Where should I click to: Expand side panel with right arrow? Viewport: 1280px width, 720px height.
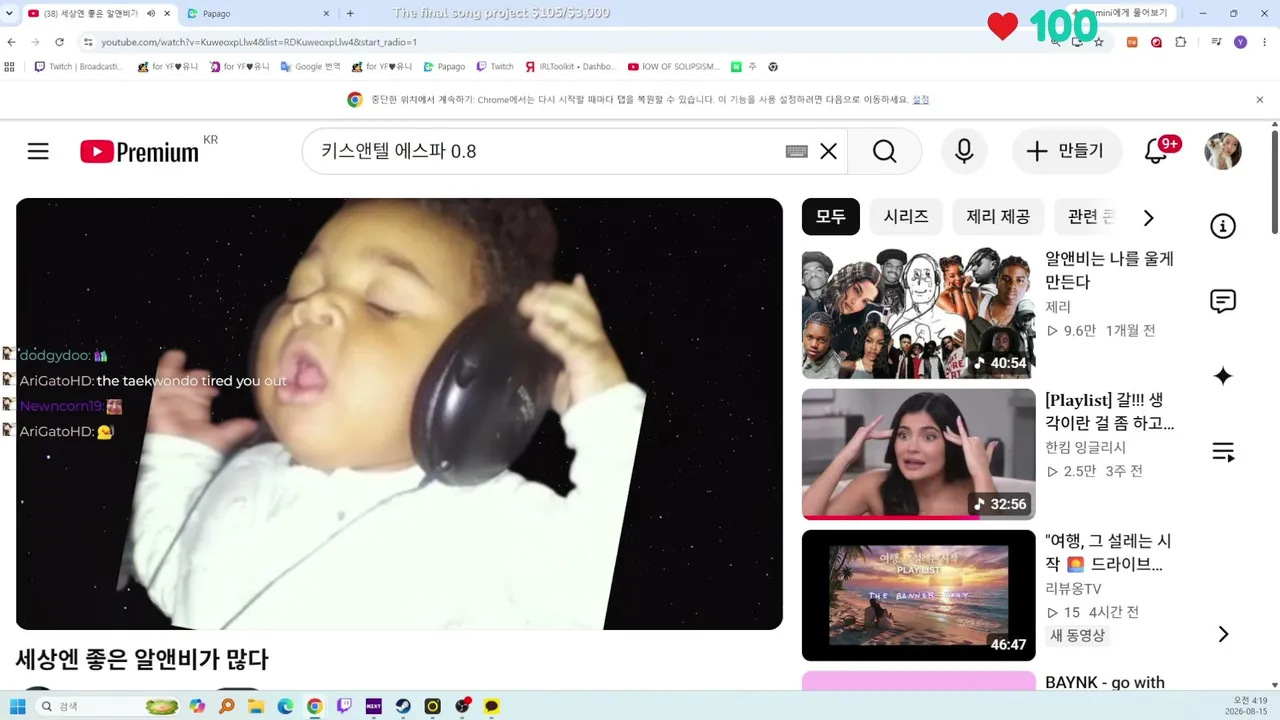[1223, 634]
